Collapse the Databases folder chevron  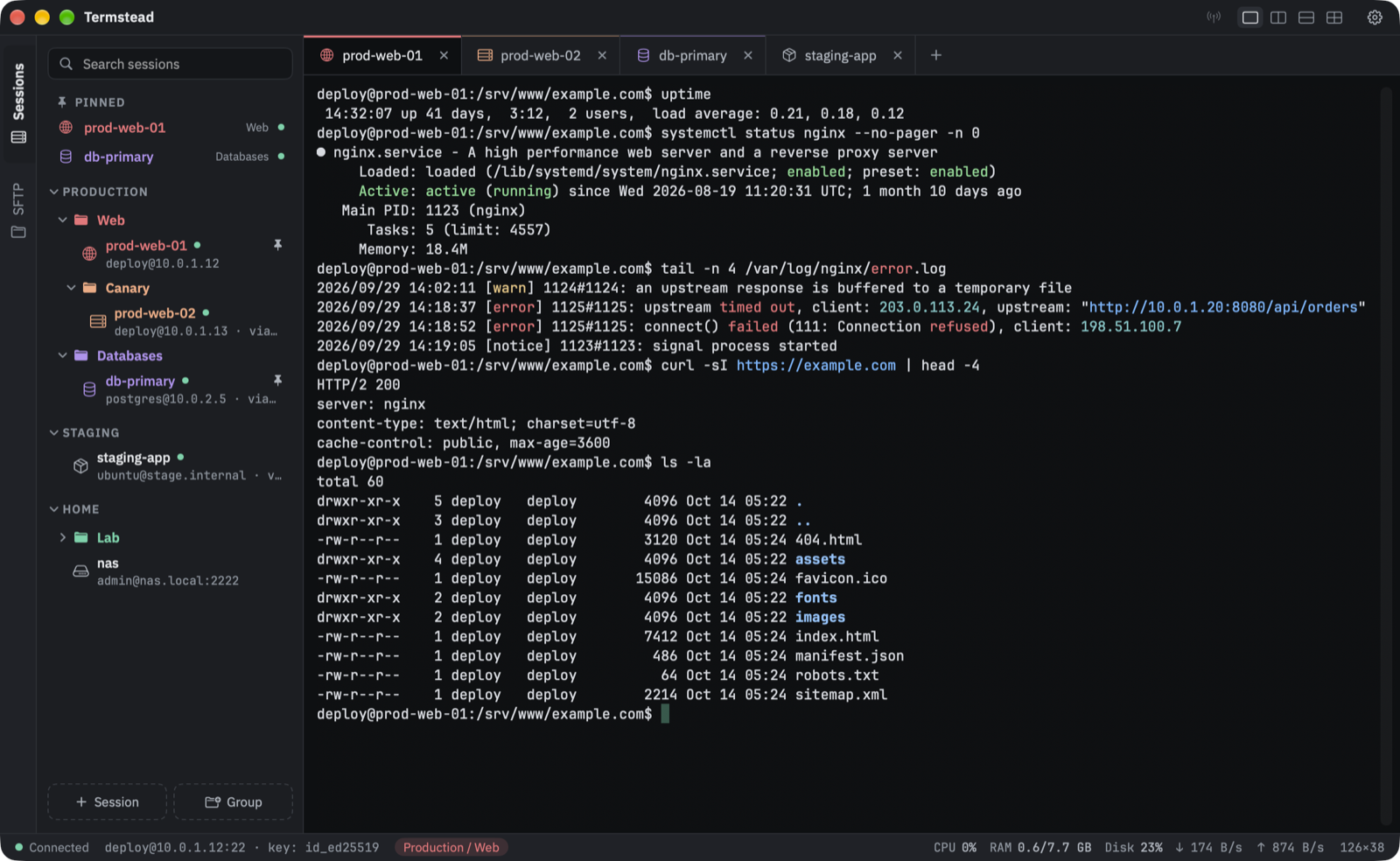[63, 355]
